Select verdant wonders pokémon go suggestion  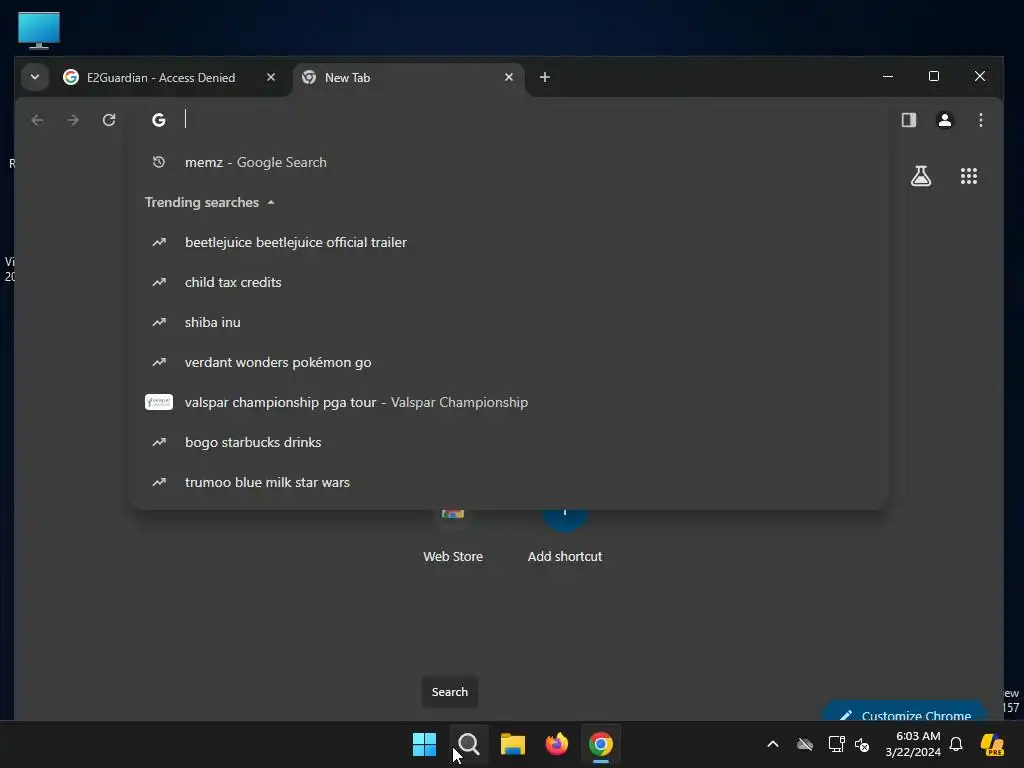pyautogui.click(x=509, y=362)
